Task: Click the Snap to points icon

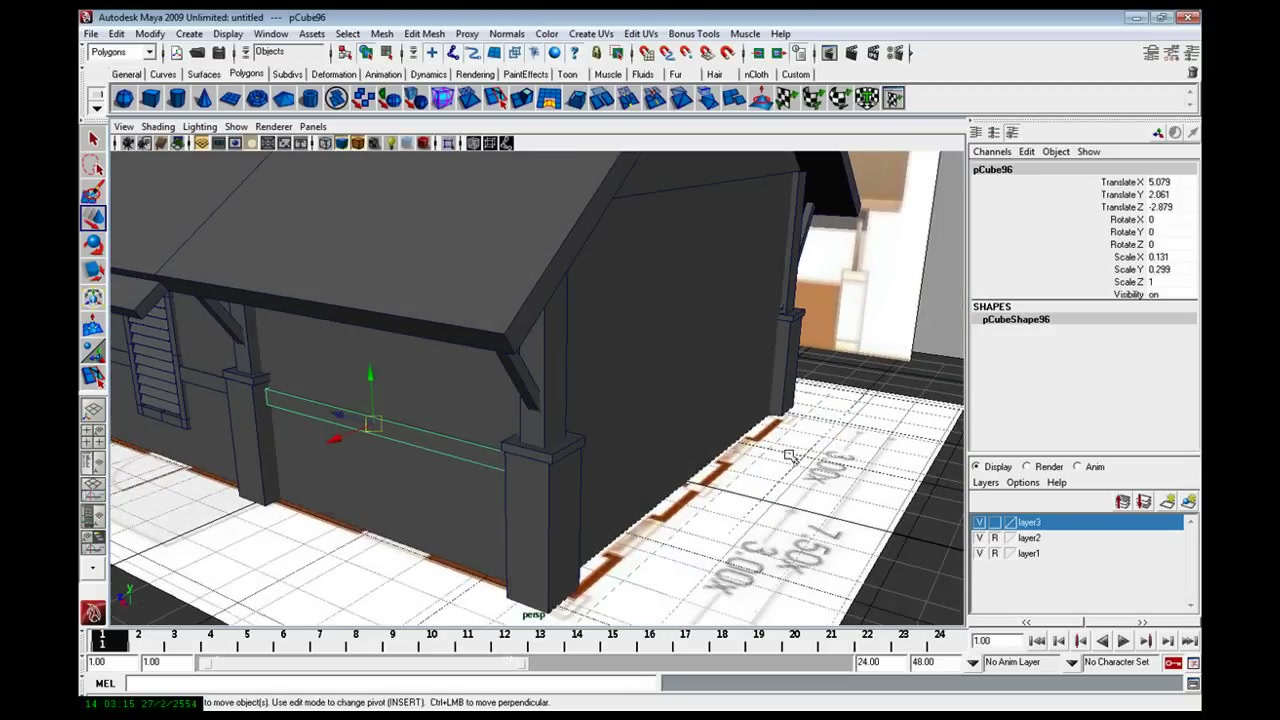Action: click(687, 53)
